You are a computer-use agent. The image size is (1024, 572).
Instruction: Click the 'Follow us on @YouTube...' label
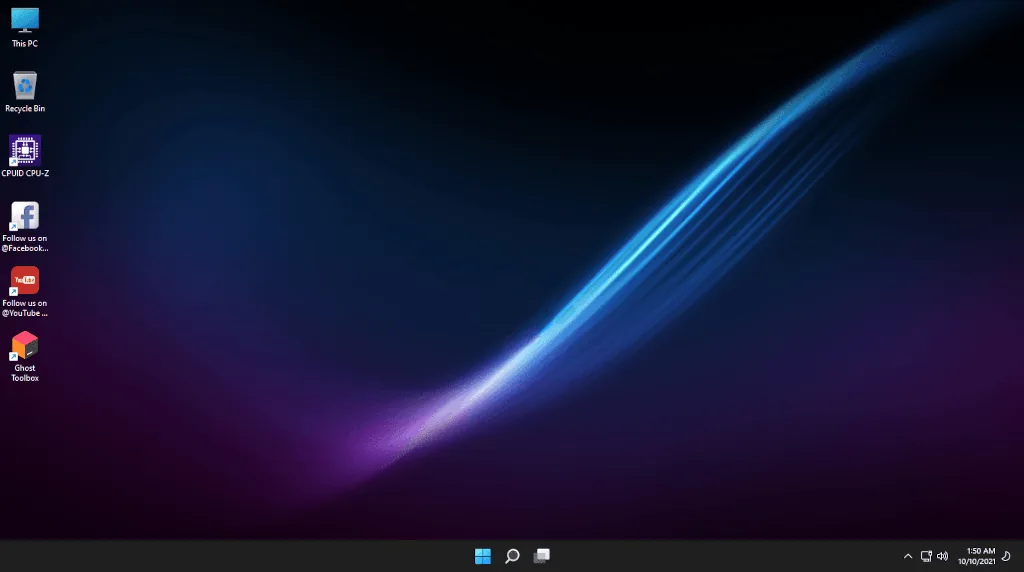click(x=25, y=308)
